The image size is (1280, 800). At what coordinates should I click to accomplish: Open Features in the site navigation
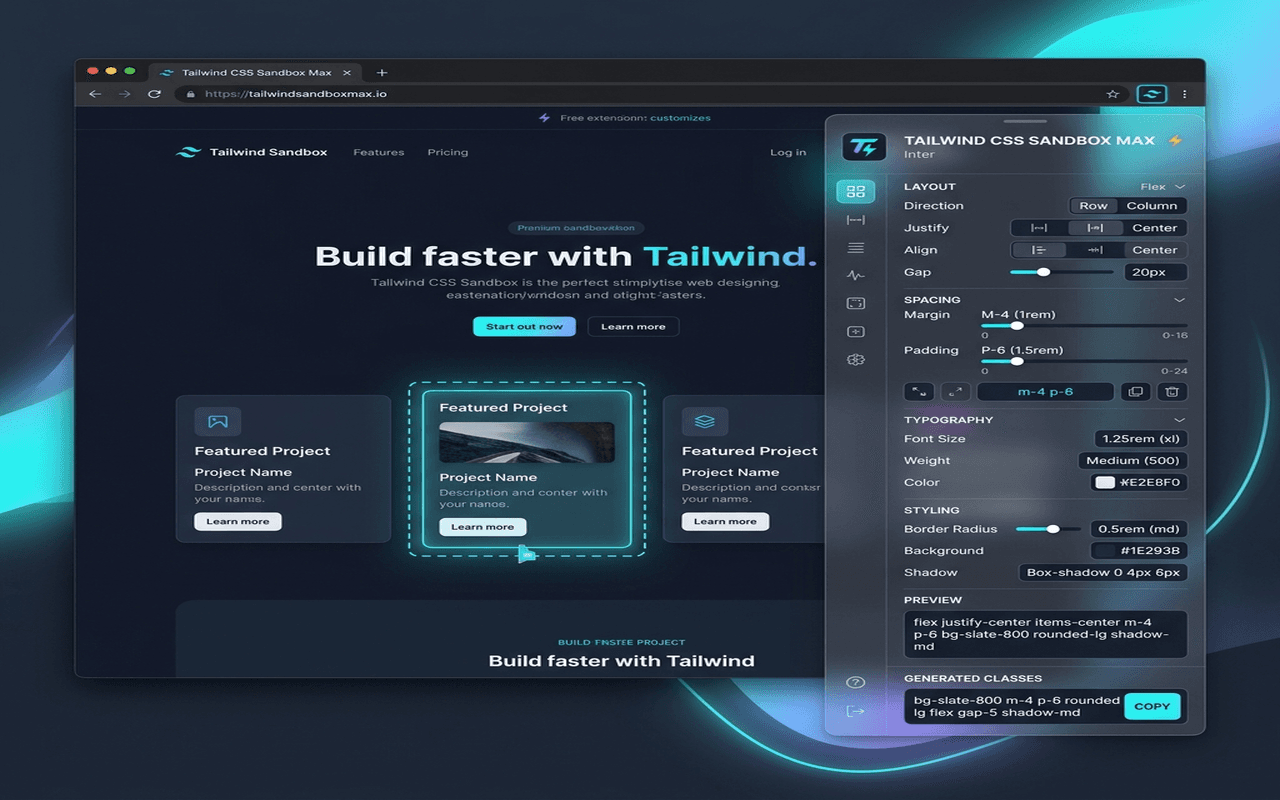point(379,152)
